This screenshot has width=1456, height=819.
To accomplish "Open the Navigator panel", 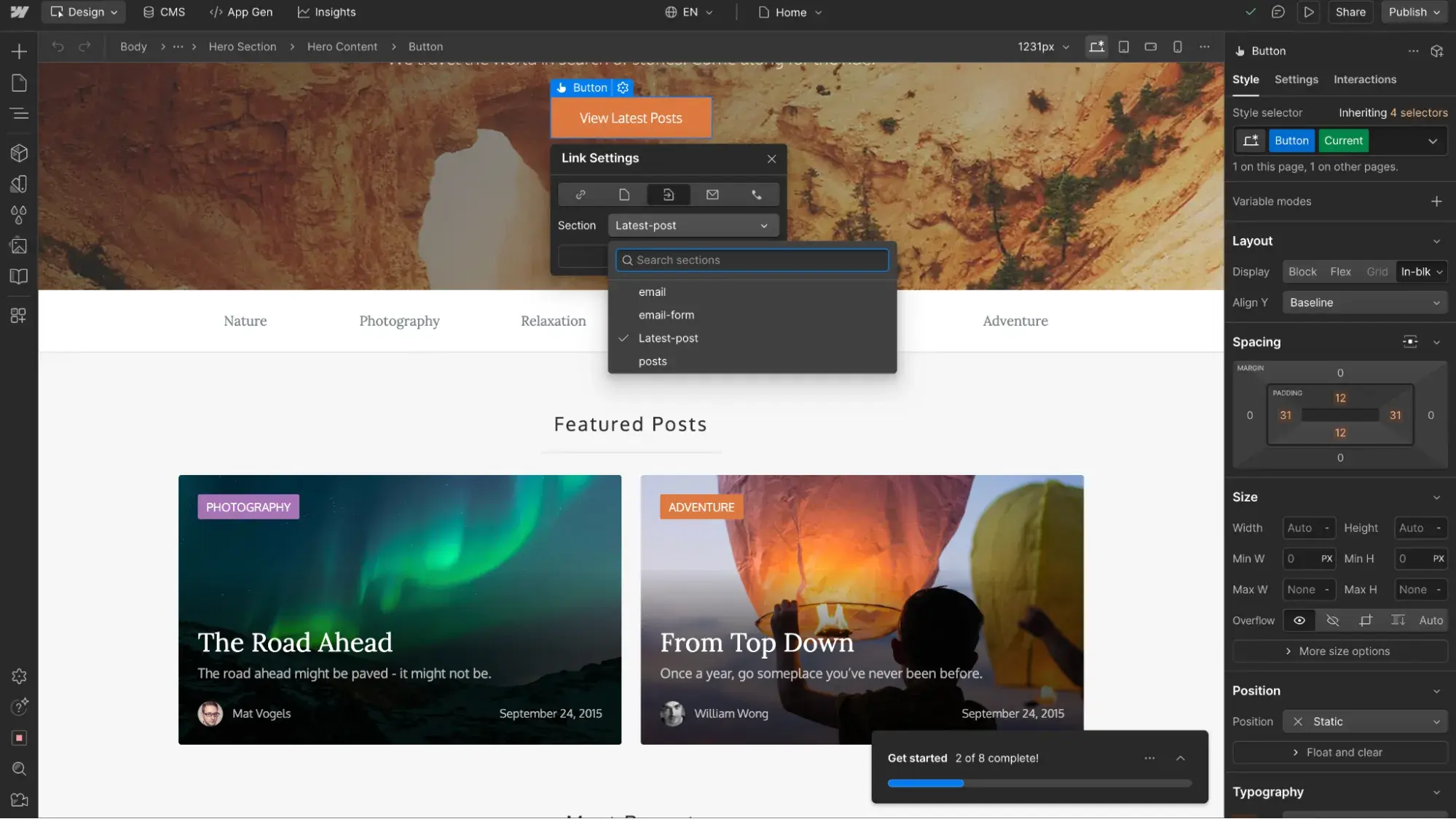I will [x=19, y=114].
